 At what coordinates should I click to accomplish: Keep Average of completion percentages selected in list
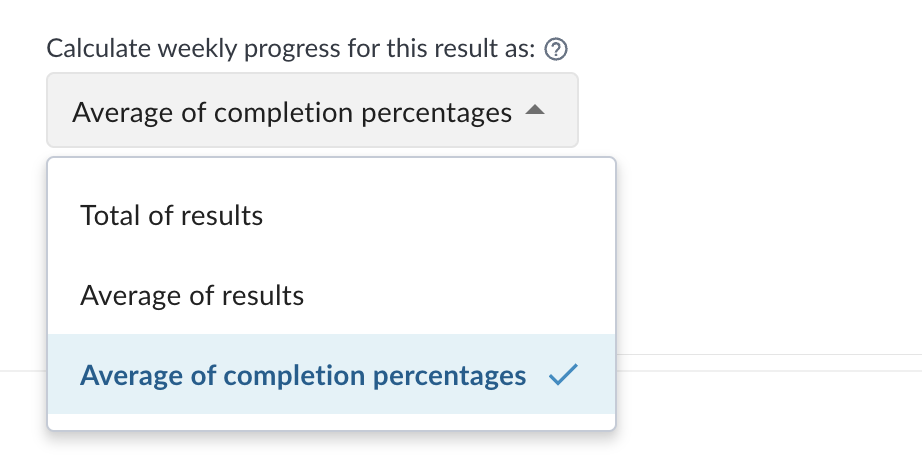coord(332,374)
